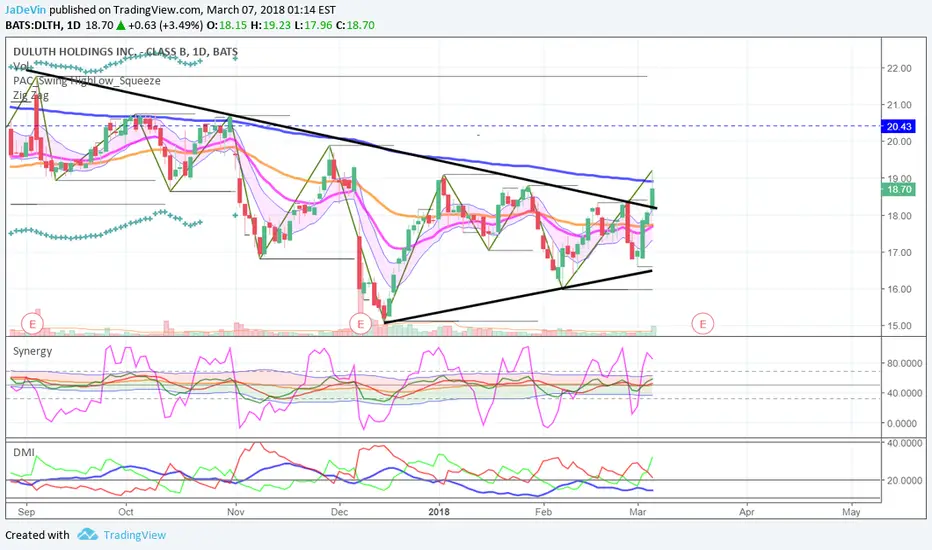Click the 'Sep' time axis label
The image size is (932, 550).
26,512
